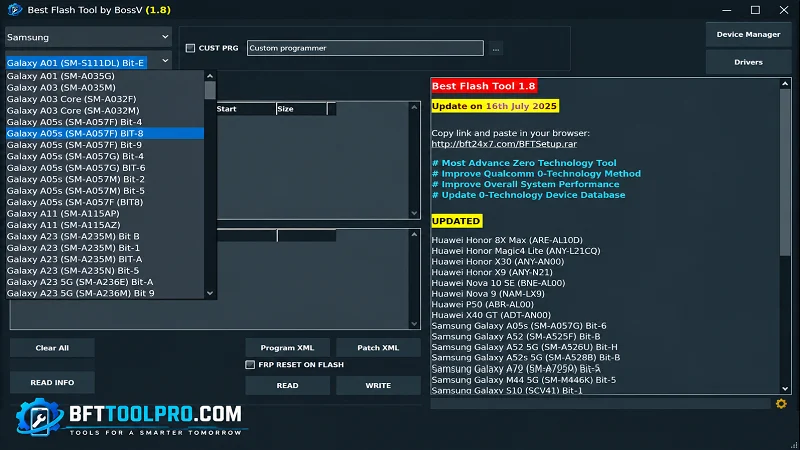This screenshot has height=450, width=800.
Task: Select Galaxy A03 (SM-A035M) from list
Action: pos(105,87)
